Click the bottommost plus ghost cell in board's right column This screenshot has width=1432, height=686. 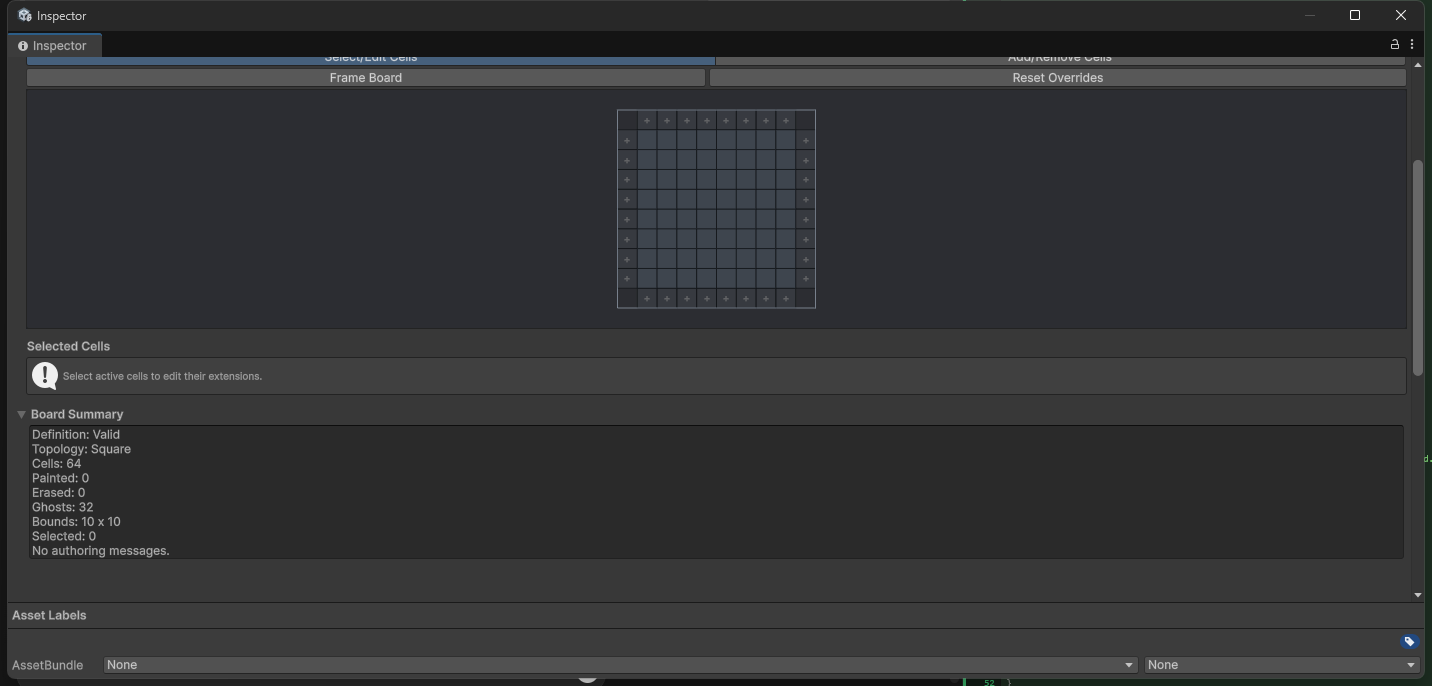tap(806, 279)
